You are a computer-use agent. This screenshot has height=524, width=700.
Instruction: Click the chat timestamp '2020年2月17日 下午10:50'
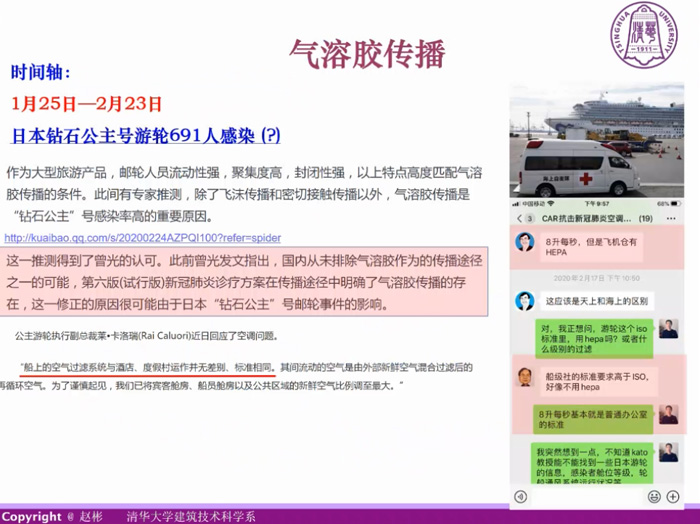pyautogui.click(x=597, y=278)
